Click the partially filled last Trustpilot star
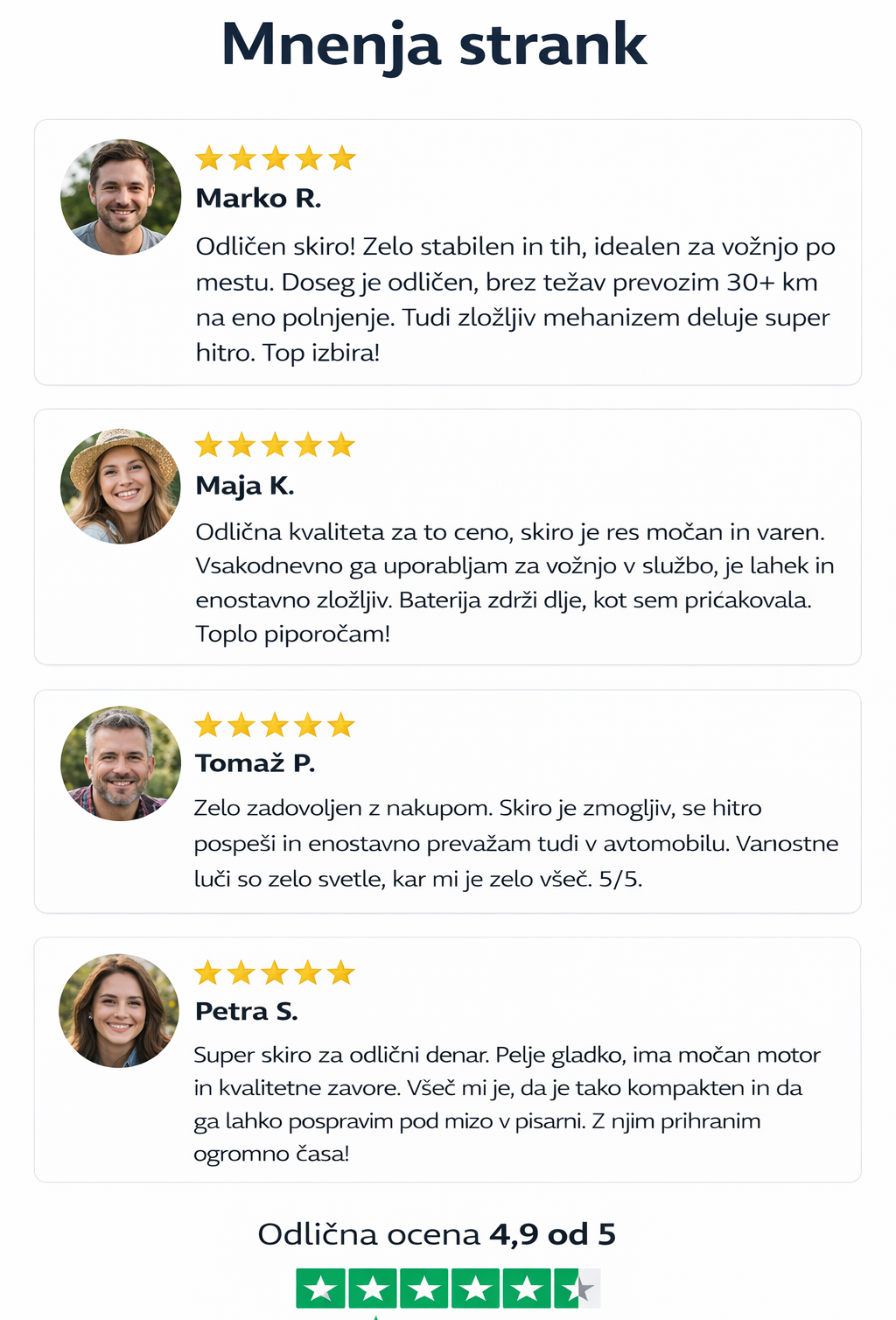Screen dimensions: 896x1320 [x=578, y=1288]
